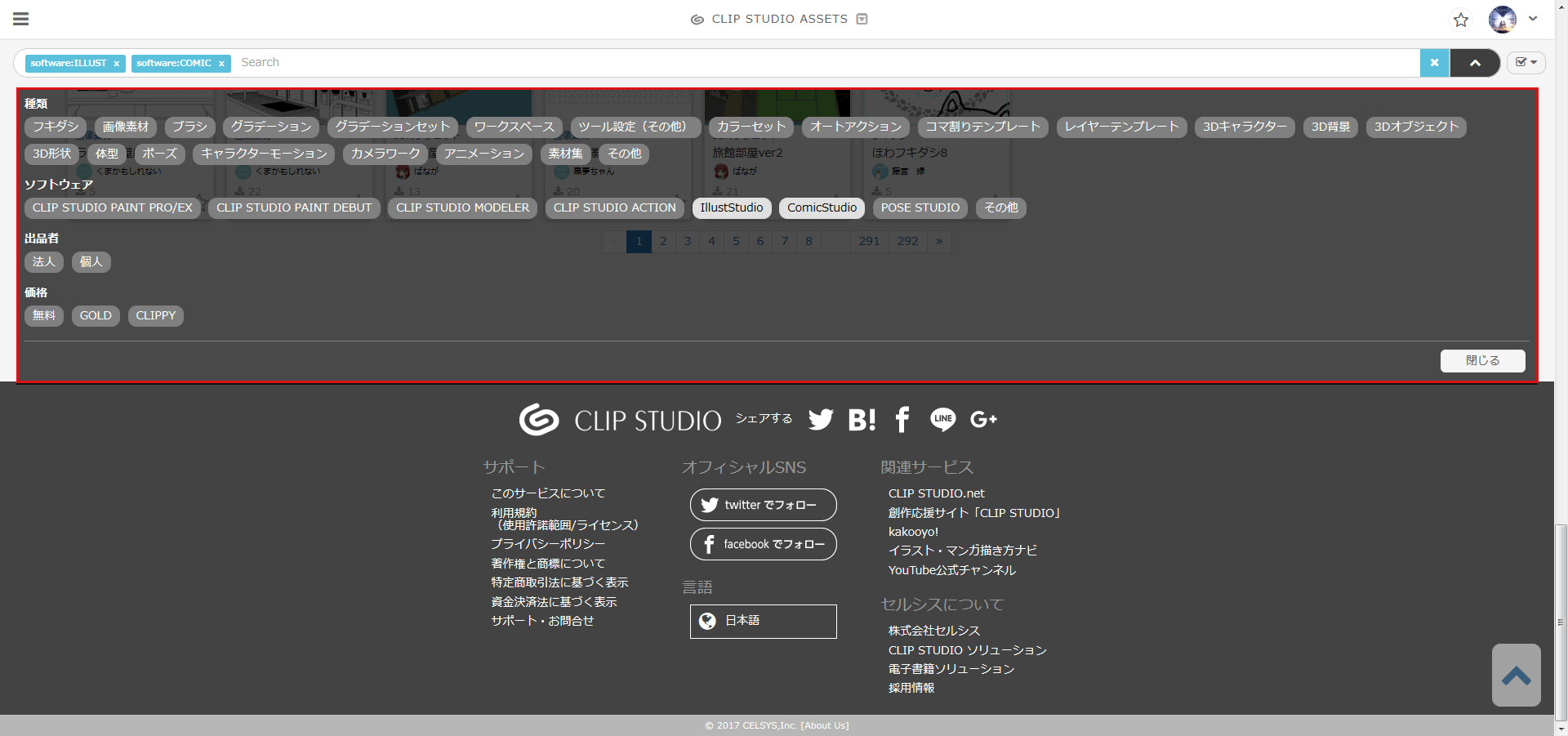Screen dimensions: 1568x736
Task: Go to page 5 of results
Action: click(x=736, y=241)
